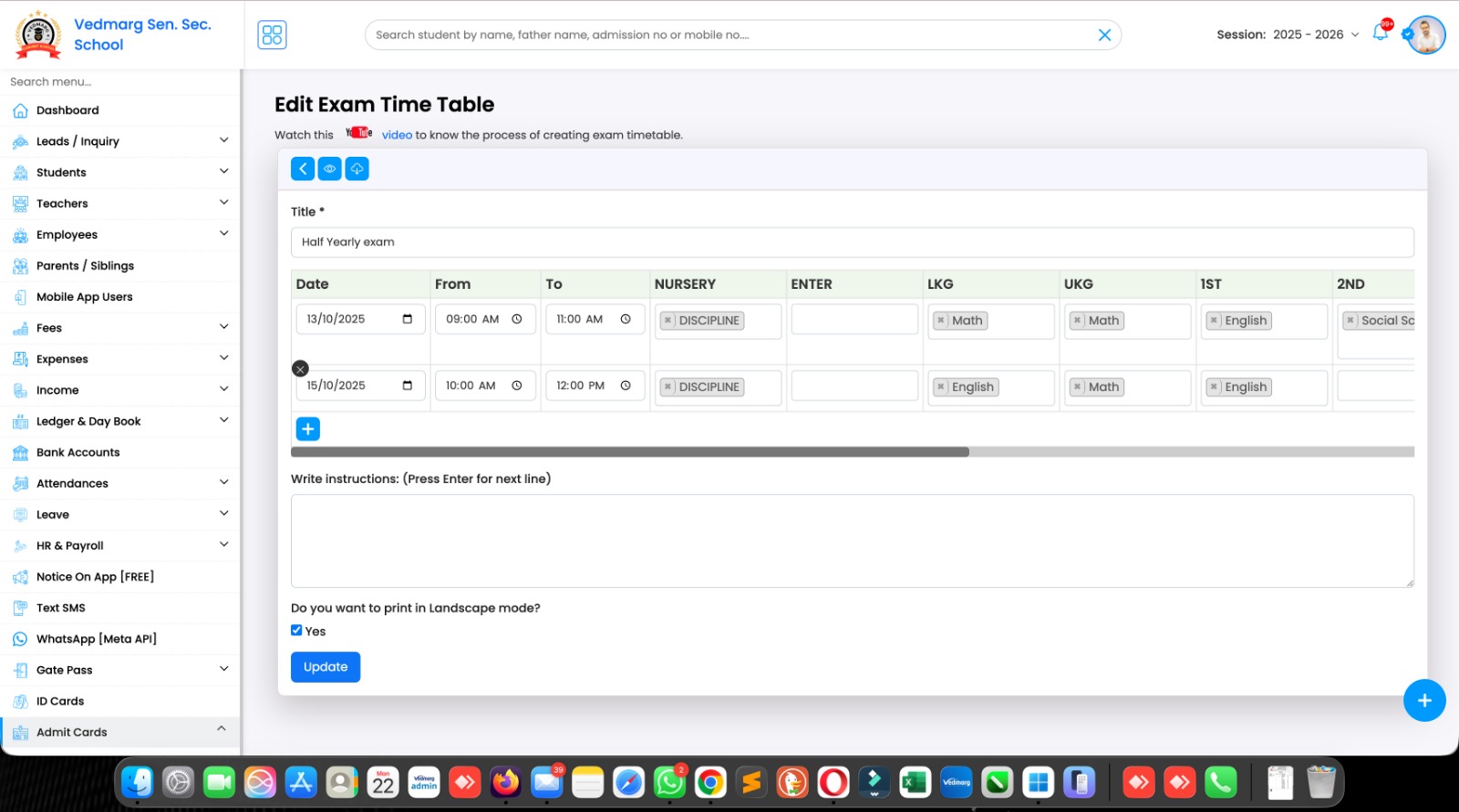Remove English tag in first 1ST row
Viewport: 1459px width, 812px height.
1214,321
